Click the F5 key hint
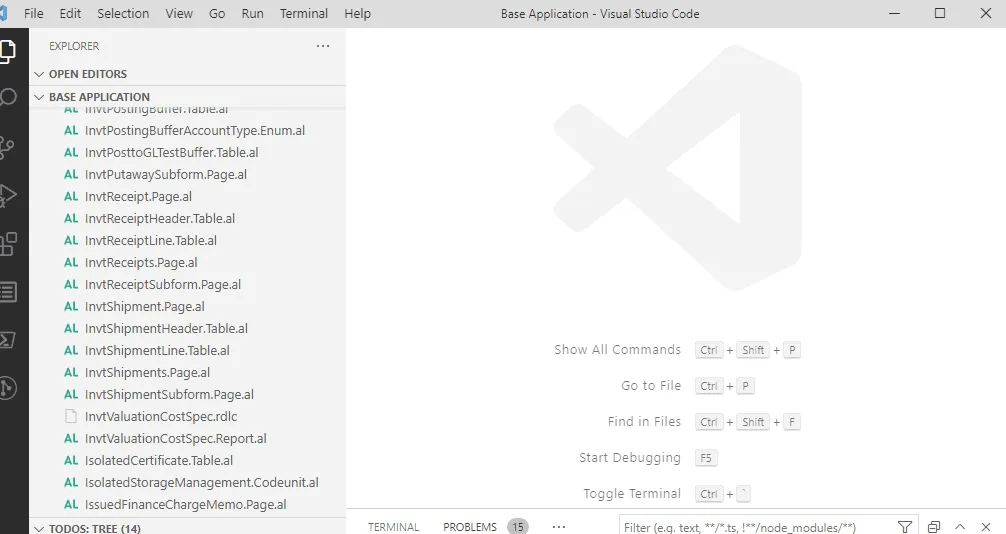The height and width of the screenshot is (534, 1006). tap(706, 458)
